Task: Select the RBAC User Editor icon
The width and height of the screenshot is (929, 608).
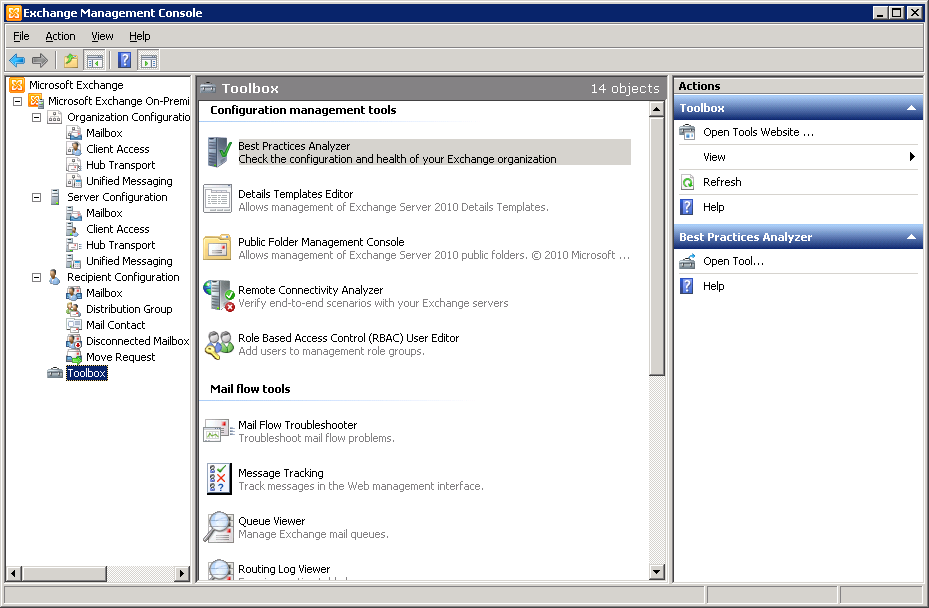Action: (219, 344)
